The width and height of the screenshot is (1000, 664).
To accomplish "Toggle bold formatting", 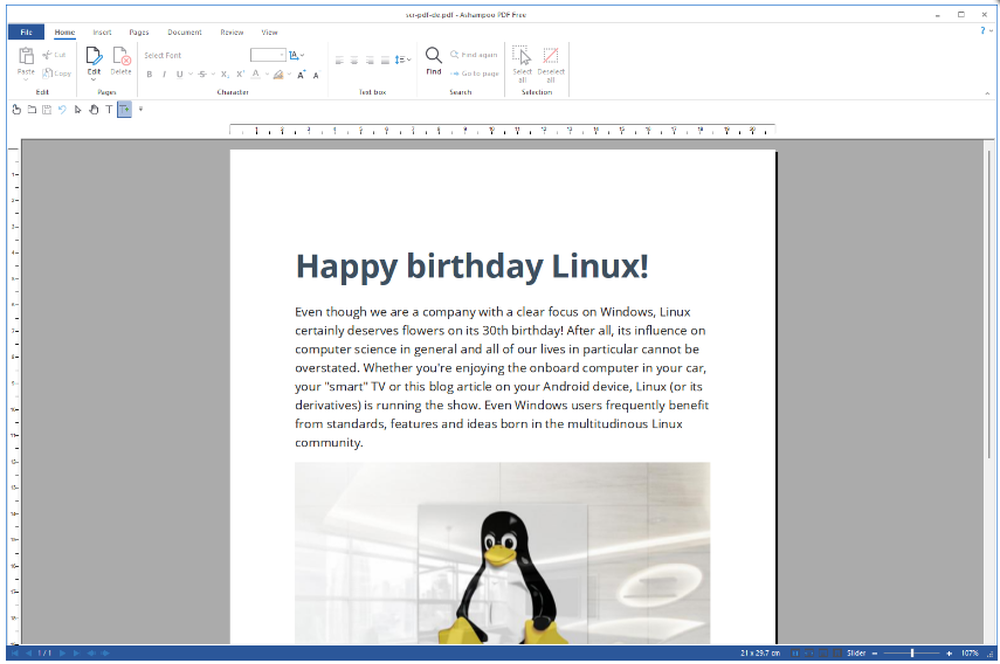I will (x=149, y=73).
